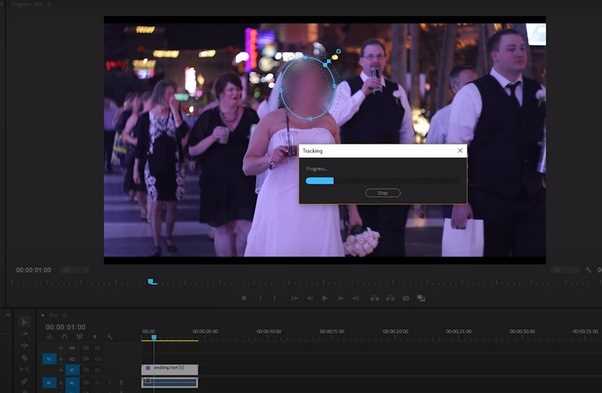
Task: Click timeline panel timecode 00:00:01:00
Action: [x=65, y=327]
